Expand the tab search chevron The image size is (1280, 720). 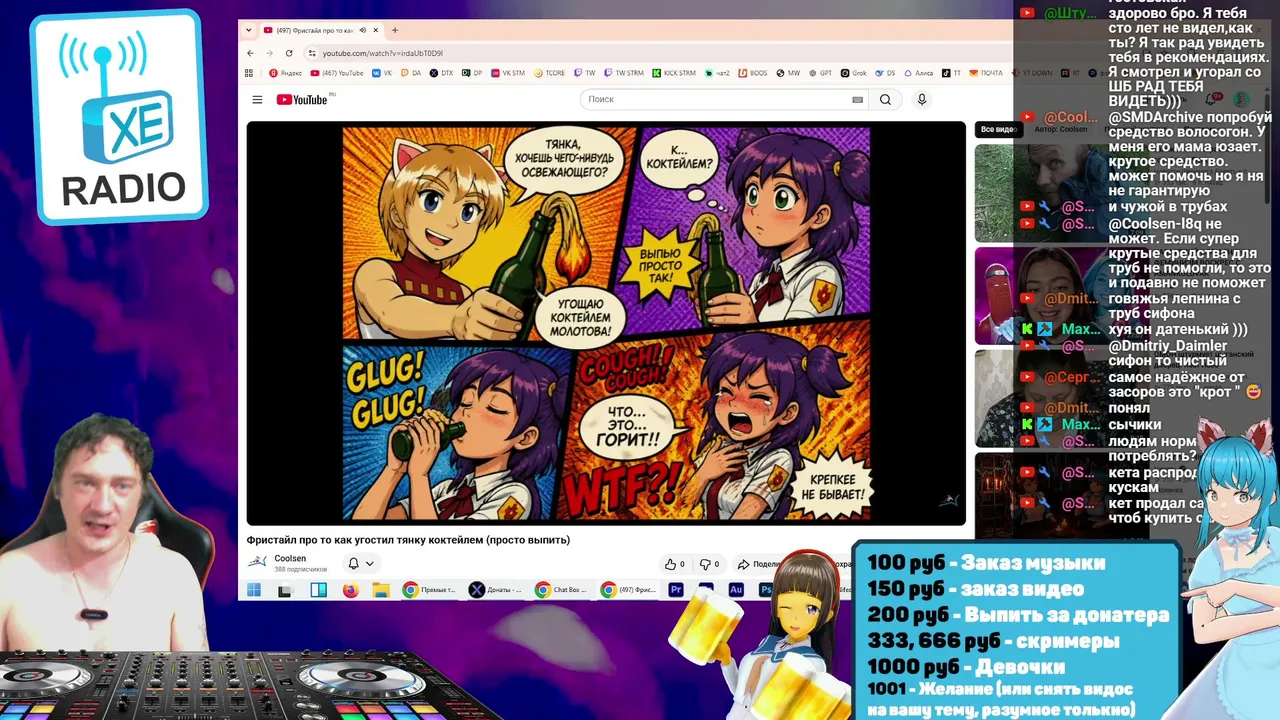coord(249,30)
